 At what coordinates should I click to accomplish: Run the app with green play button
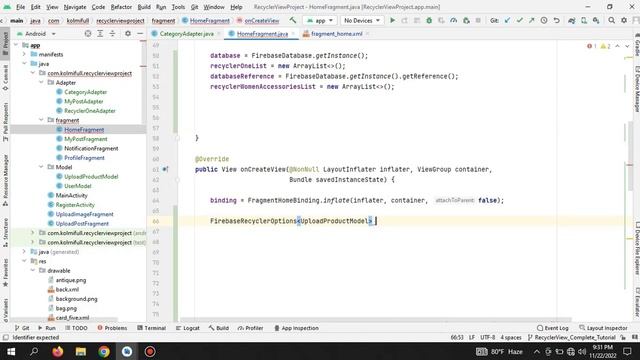[x=392, y=20]
